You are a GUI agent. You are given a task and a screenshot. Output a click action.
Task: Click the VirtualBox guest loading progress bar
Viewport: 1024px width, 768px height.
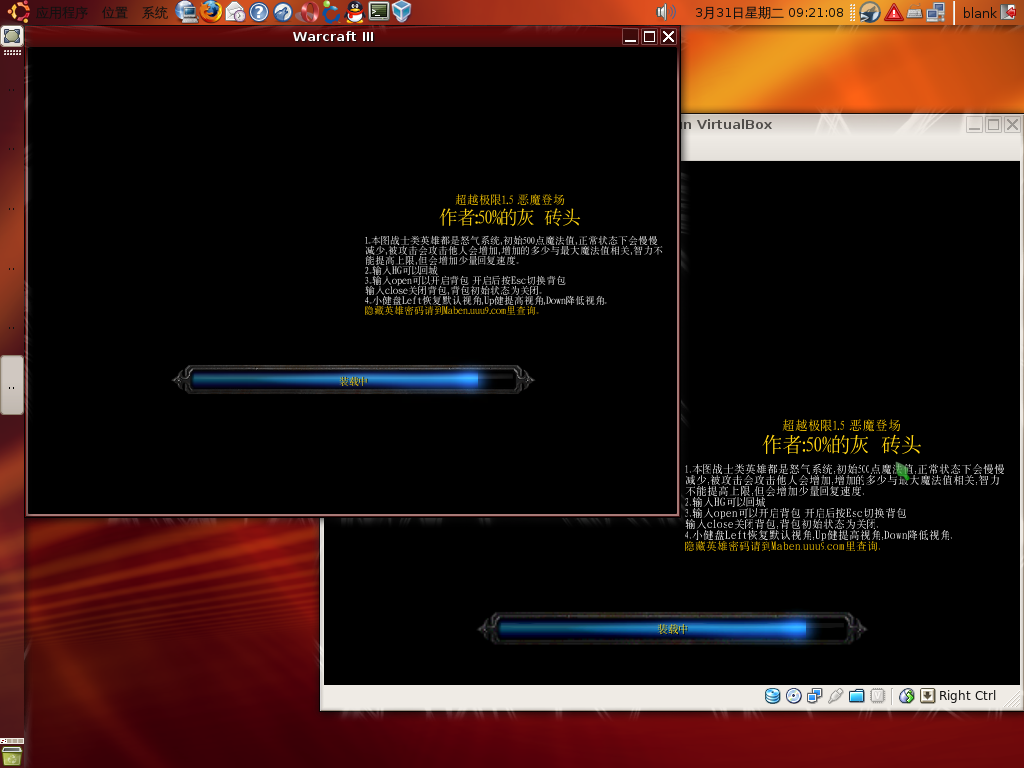point(672,628)
